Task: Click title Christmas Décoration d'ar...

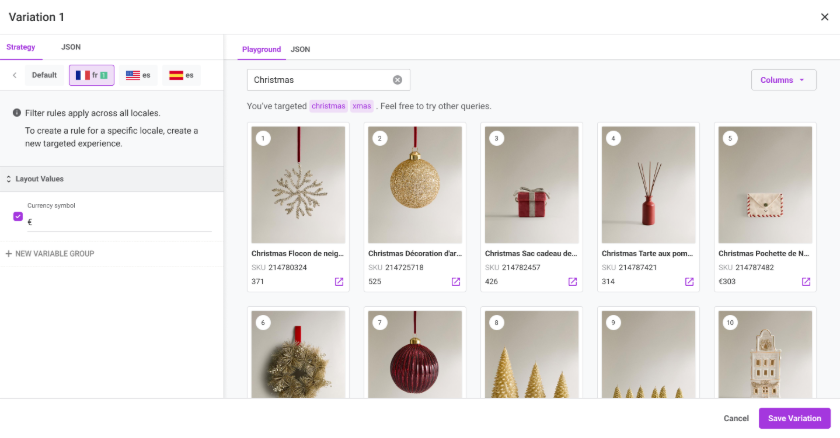Action: (x=415, y=254)
